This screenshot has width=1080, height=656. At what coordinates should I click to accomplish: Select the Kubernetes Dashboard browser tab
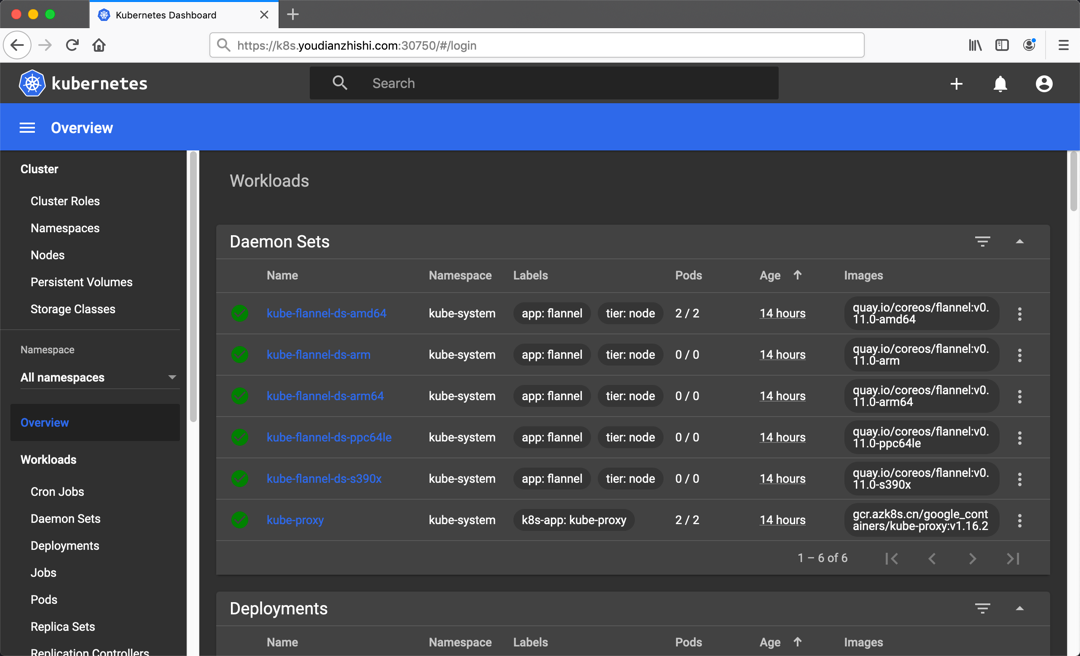pos(184,14)
